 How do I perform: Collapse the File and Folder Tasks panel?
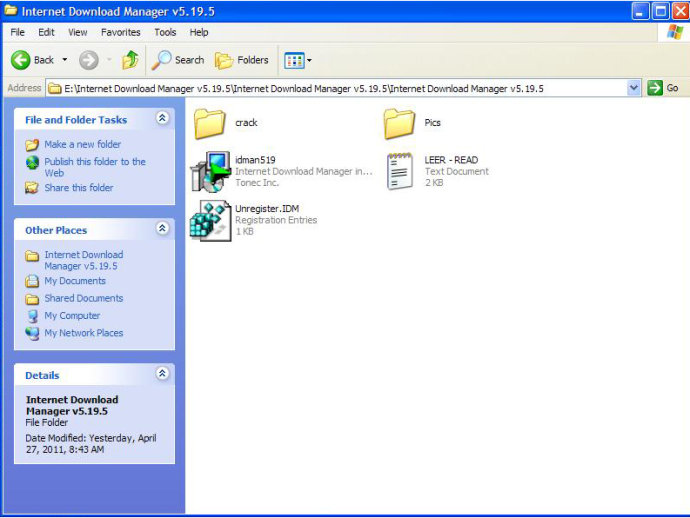[x=162, y=118]
